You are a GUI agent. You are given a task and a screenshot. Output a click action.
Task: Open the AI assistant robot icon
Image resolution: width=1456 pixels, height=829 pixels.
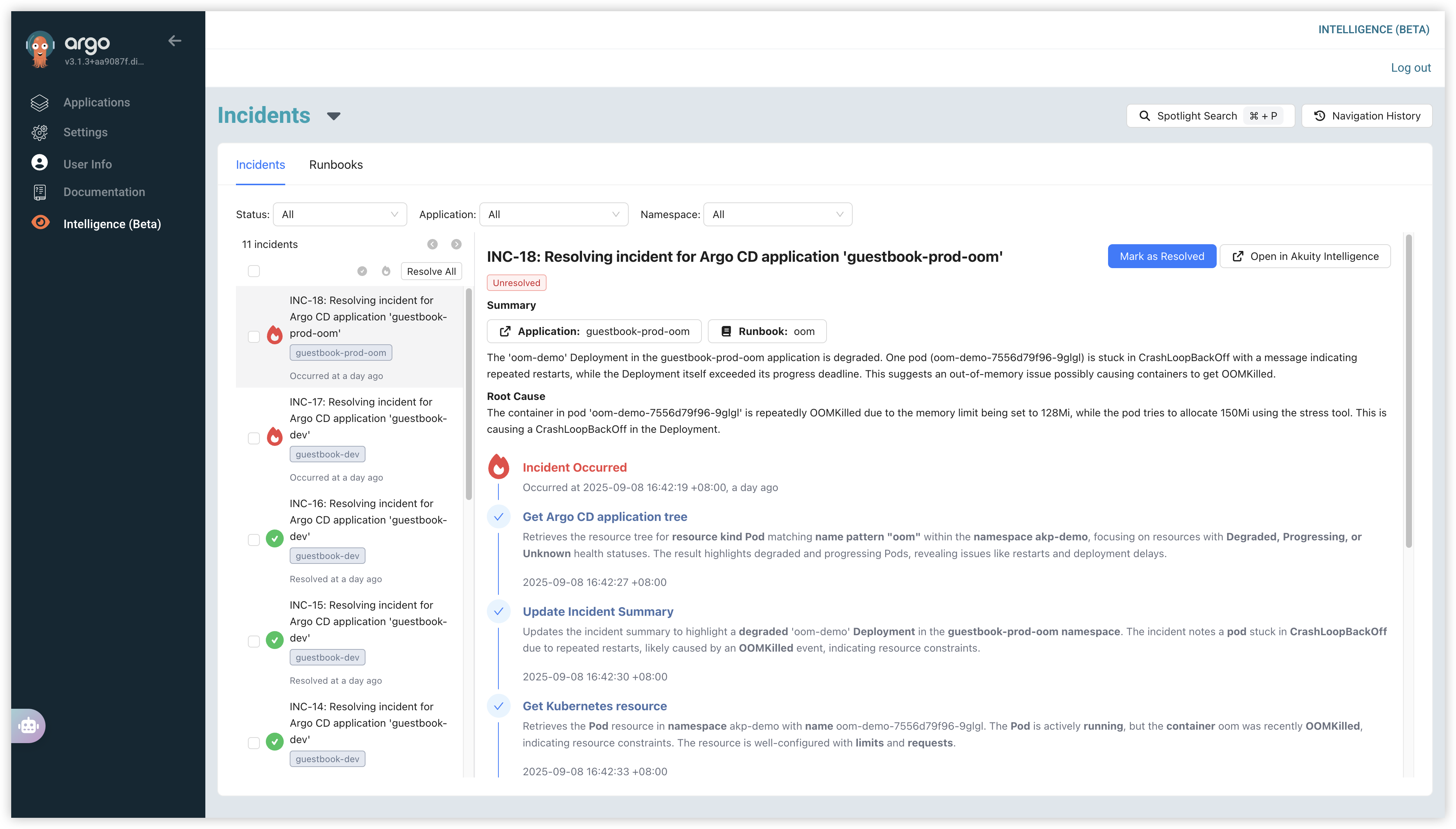[28, 725]
